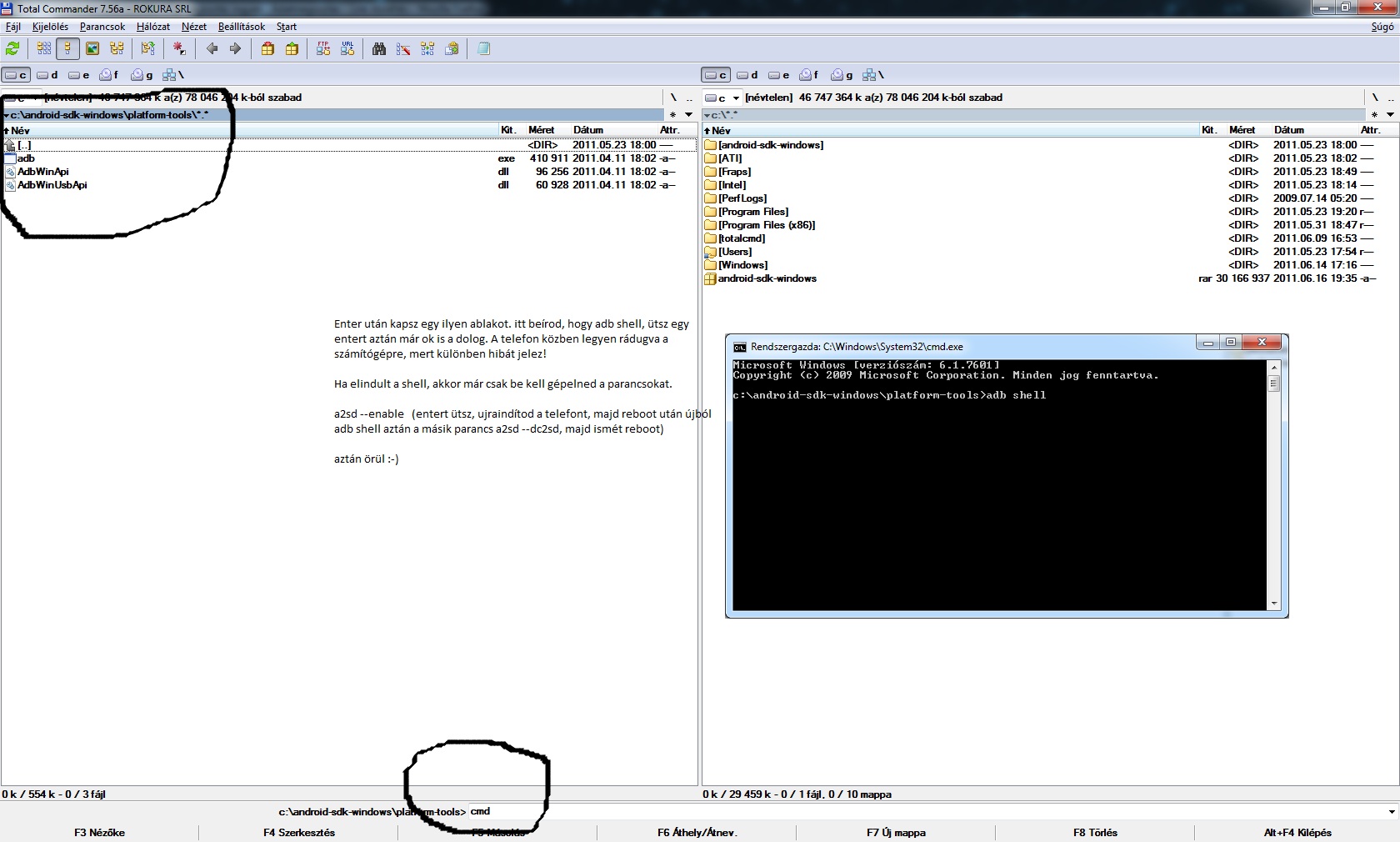Open the Kijelölés menu
The width and height of the screenshot is (1400, 842).
click(x=50, y=27)
